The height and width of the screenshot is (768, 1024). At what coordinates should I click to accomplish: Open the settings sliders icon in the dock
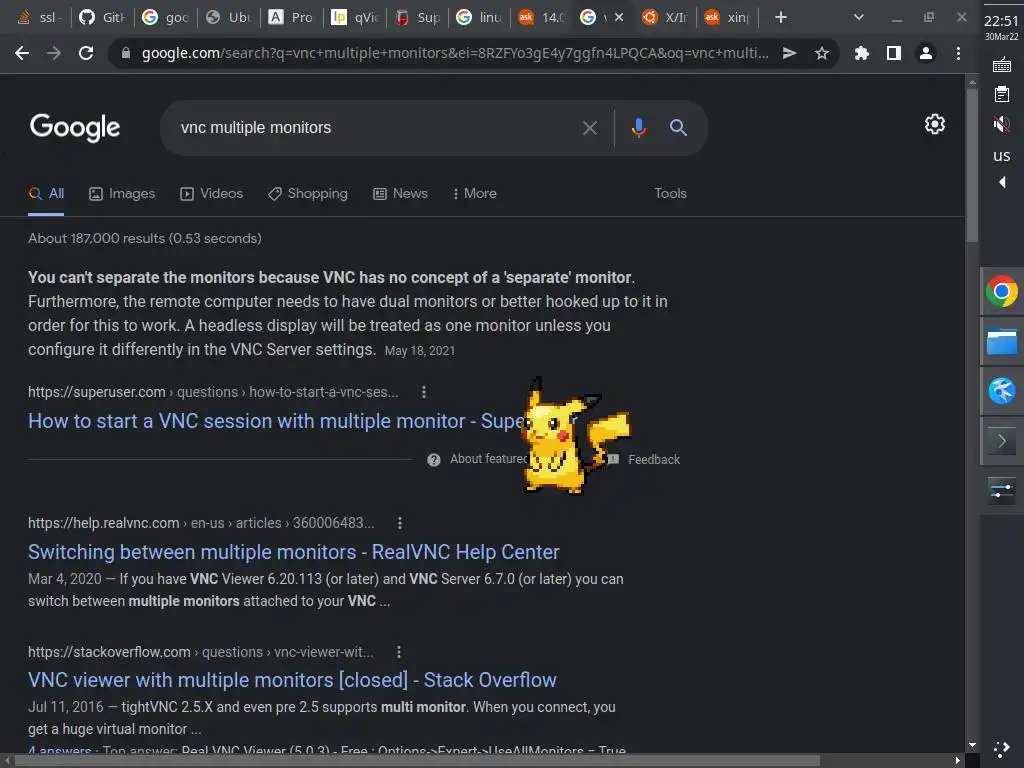point(1002,490)
